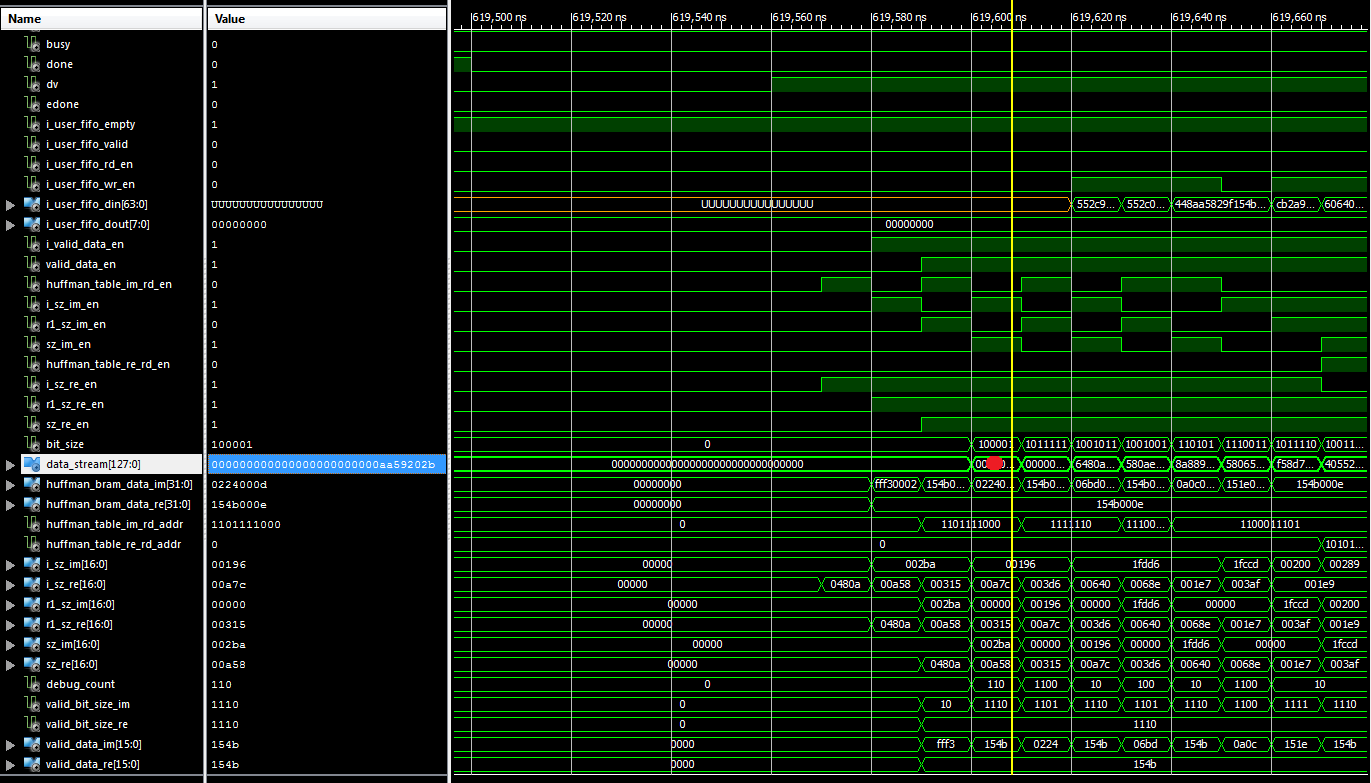This screenshot has width=1371, height=783.
Task: Select the value 154b000e of huffman_bram_data_re
Action: [239, 504]
